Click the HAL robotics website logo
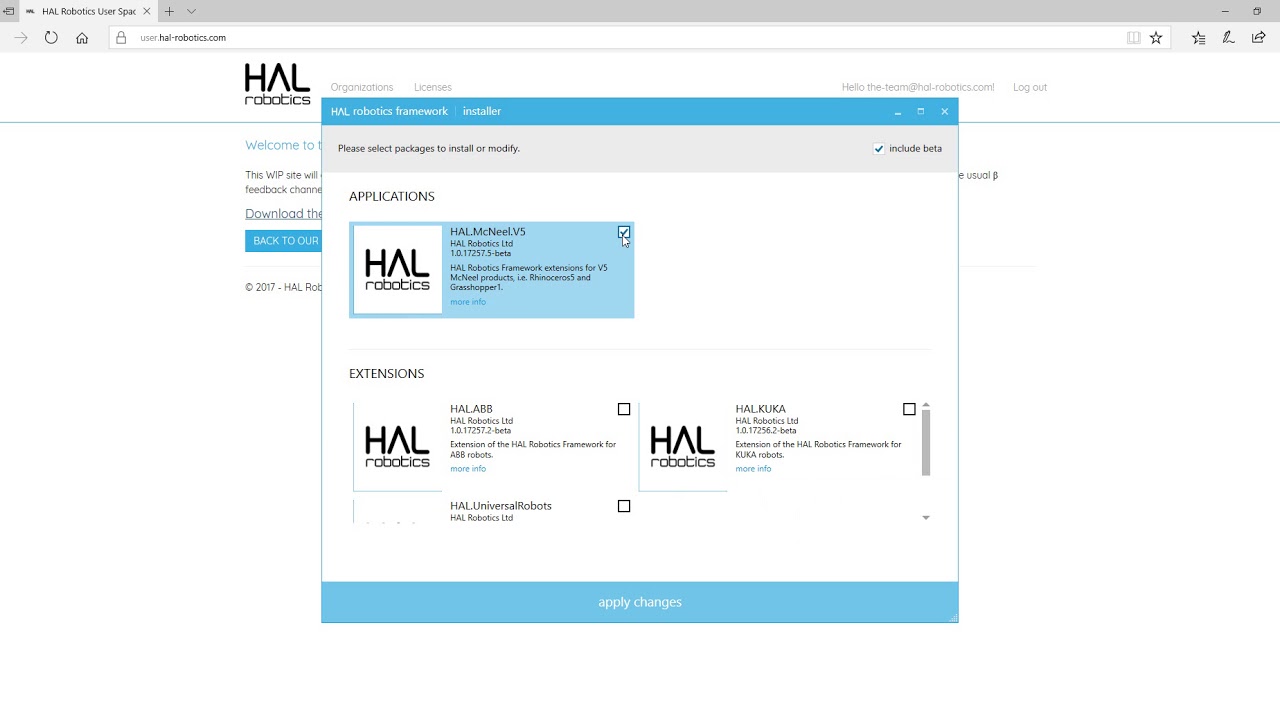This screenshot has width=1280, height=720. [x=277, y=85]
